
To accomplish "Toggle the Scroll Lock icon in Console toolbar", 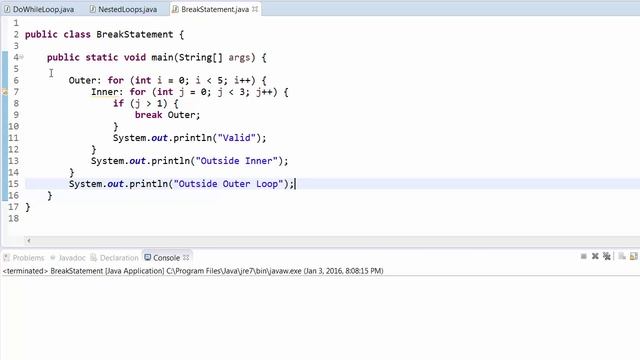I will (x=633, y=256).
